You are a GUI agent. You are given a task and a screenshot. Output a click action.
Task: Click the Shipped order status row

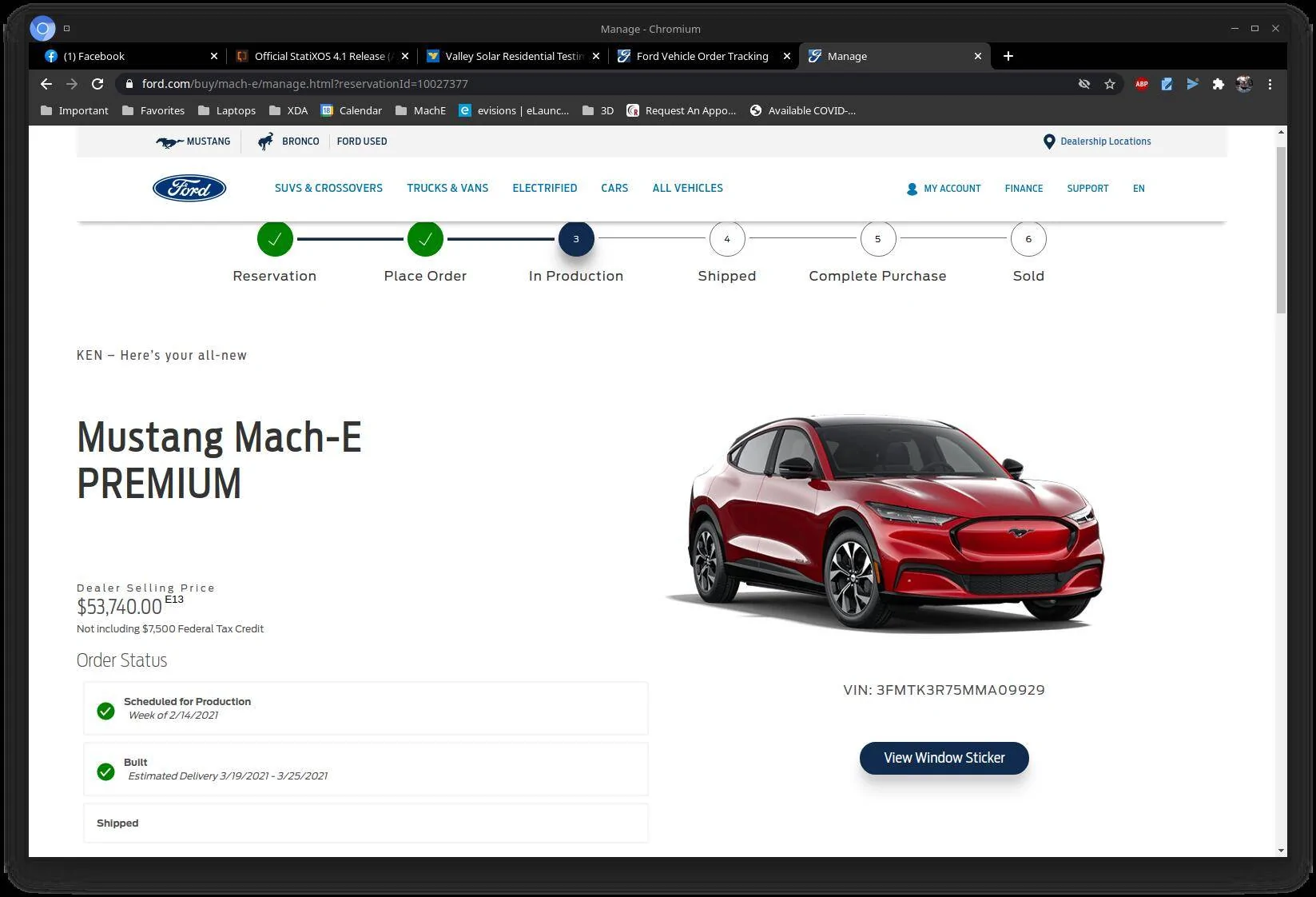[x=366, y=823]
